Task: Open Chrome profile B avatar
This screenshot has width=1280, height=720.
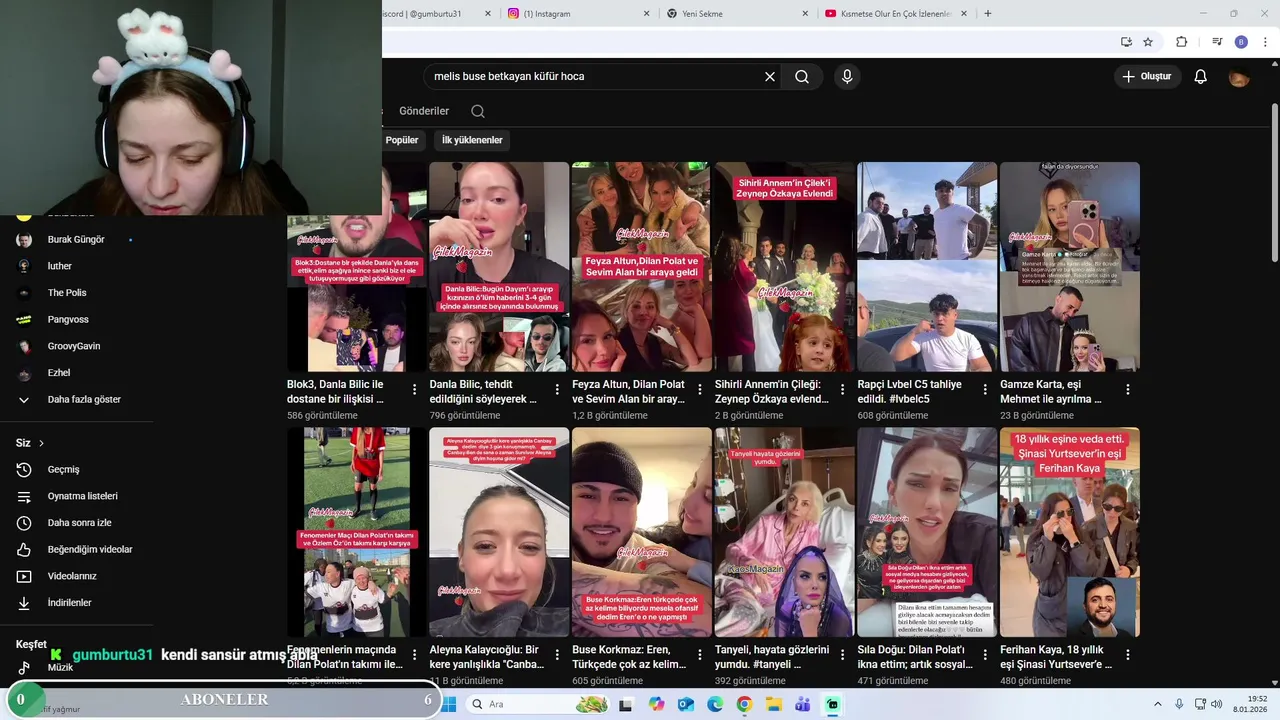Action: click(x=1241, y=42)
